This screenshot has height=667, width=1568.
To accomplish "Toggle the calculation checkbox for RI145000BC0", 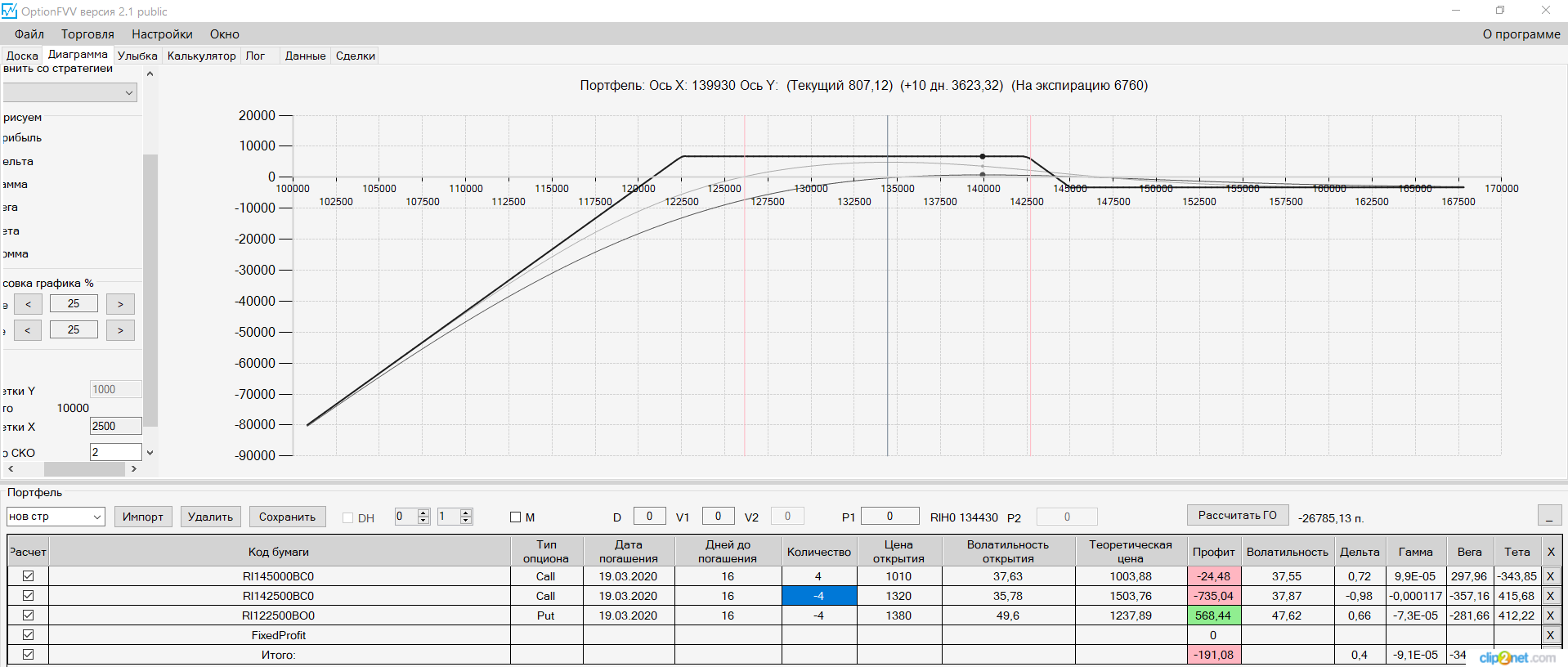I will [29, 576].
